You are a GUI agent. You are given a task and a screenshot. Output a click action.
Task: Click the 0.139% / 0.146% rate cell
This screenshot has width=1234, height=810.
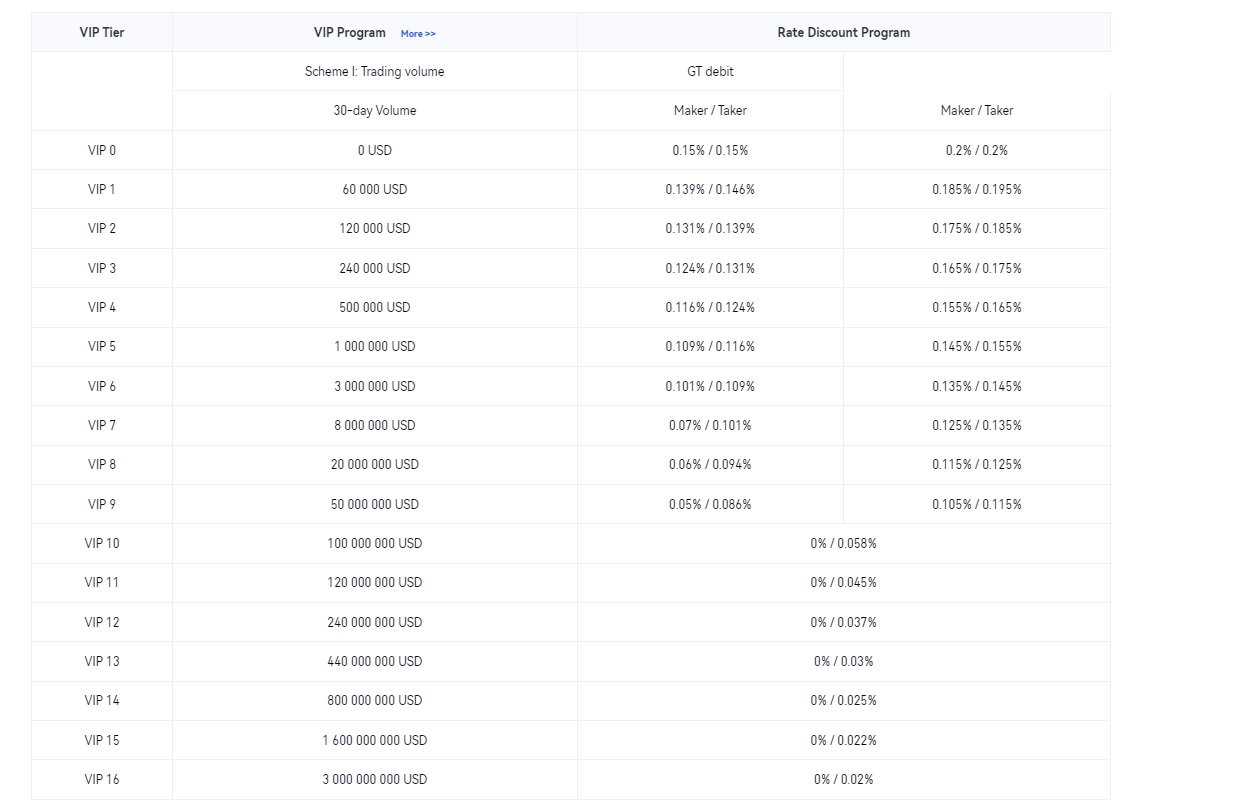pos(710,189)
